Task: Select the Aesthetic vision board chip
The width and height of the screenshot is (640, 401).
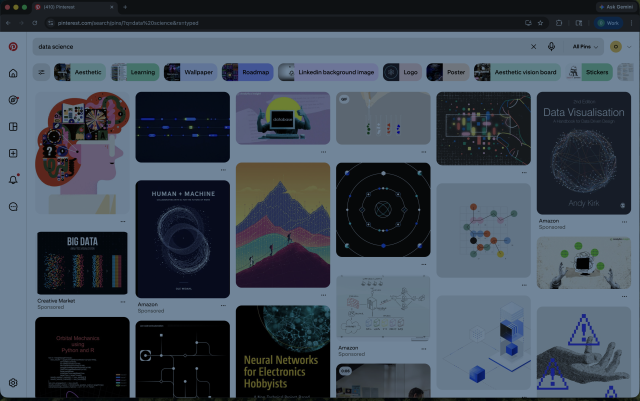Action: coord(517,72)
